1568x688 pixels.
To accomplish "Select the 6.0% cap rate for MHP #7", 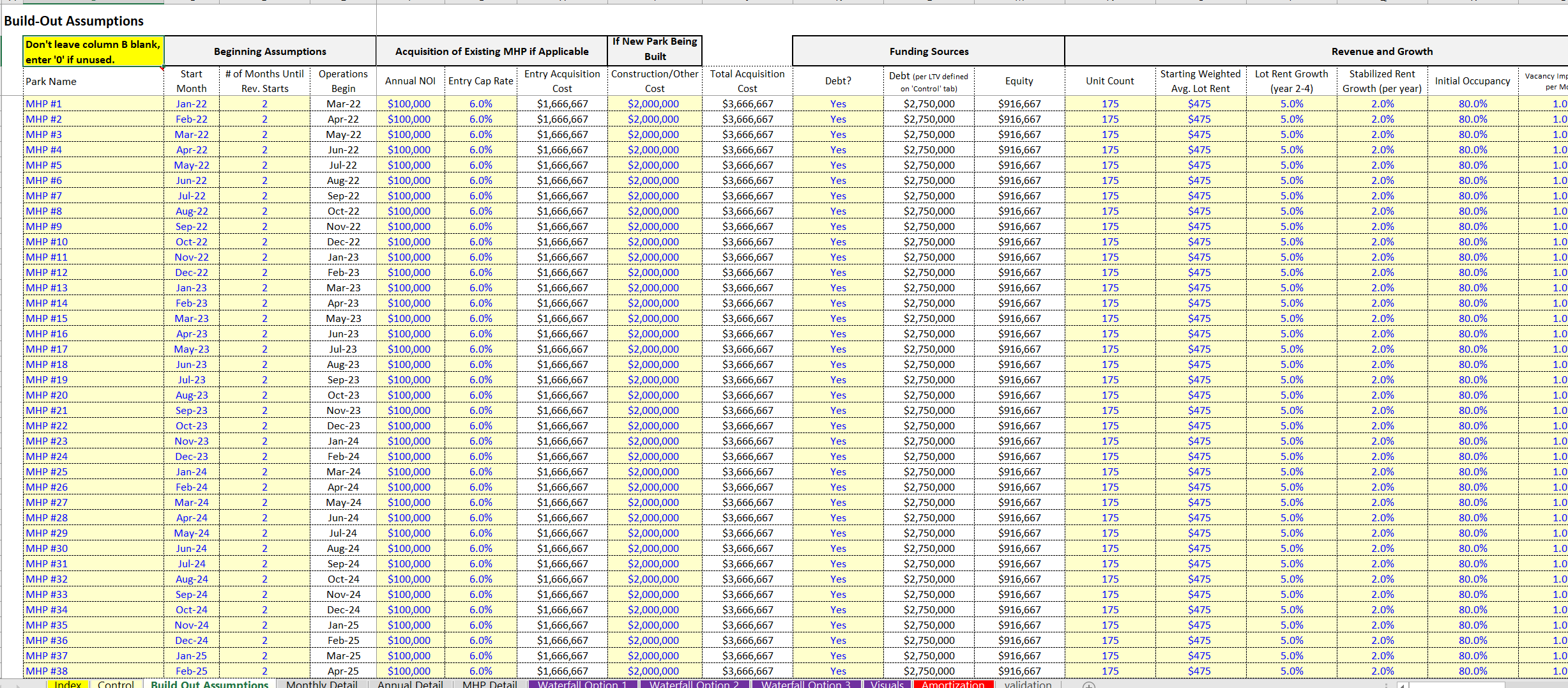I will (x=481, y=195).
